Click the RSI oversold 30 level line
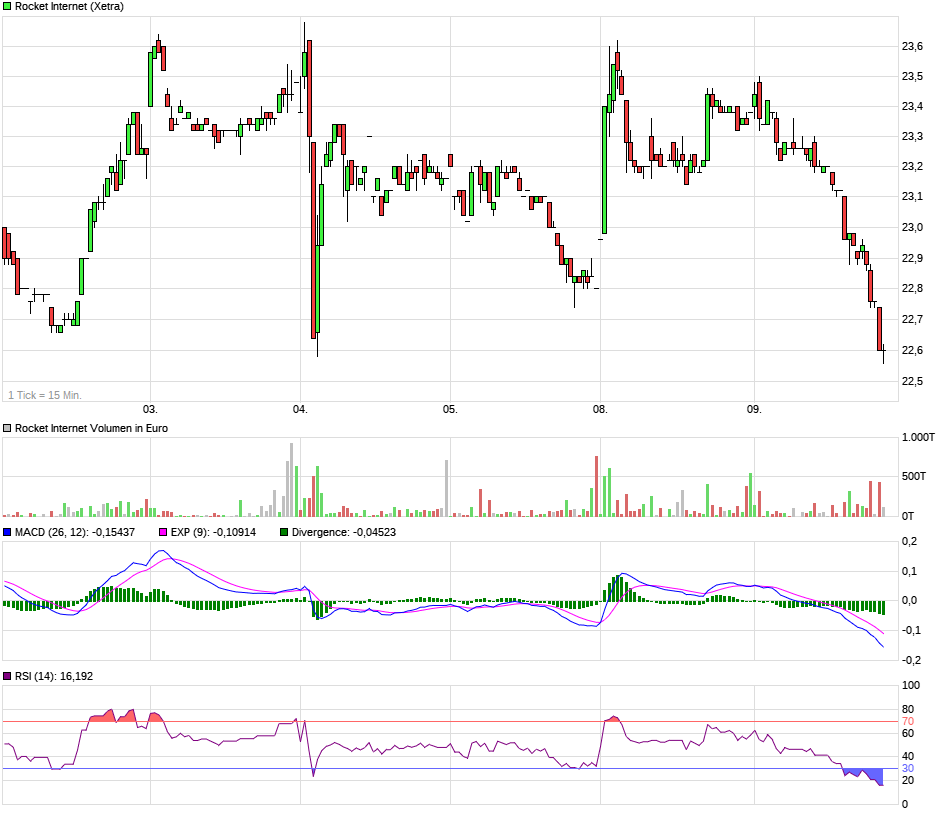940x814 pixels. (450, 766)
